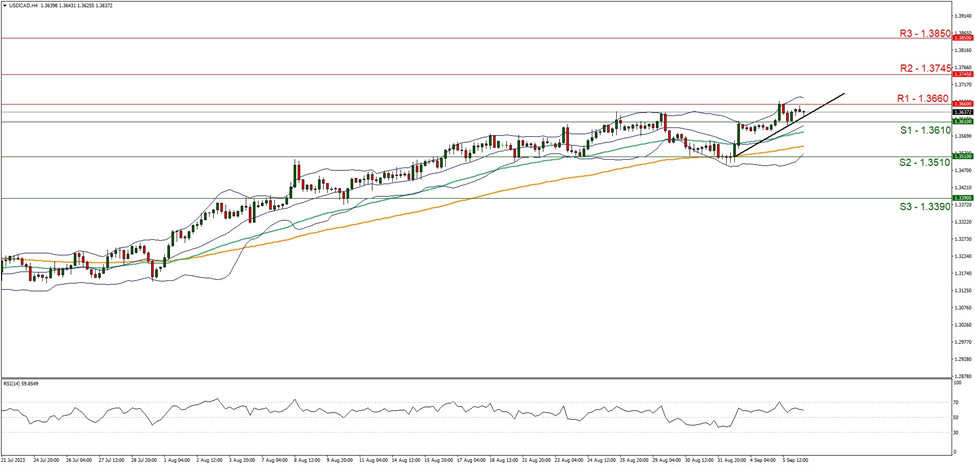975x466 pixels.
Task: Click the dropdown arrow beside USDCAD,H4
Action: coord(6,7)
